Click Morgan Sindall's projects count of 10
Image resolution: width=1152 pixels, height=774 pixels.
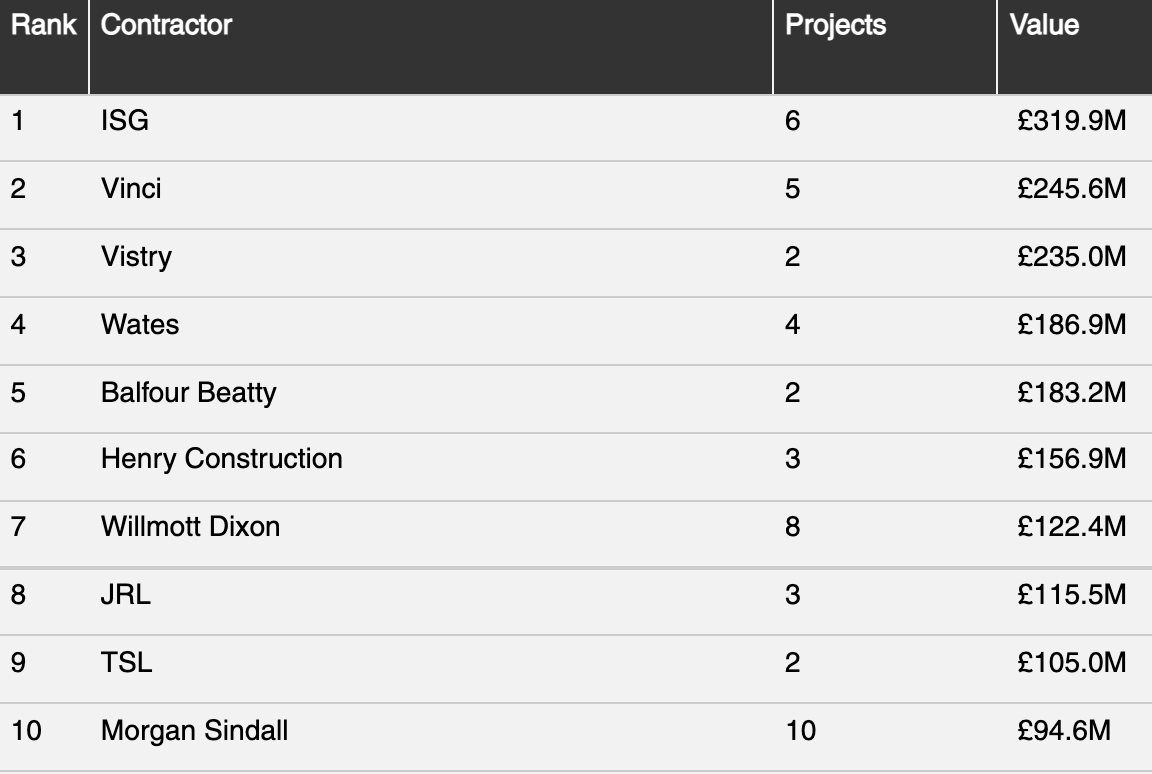pyautogui.click(x=801, y=731)
